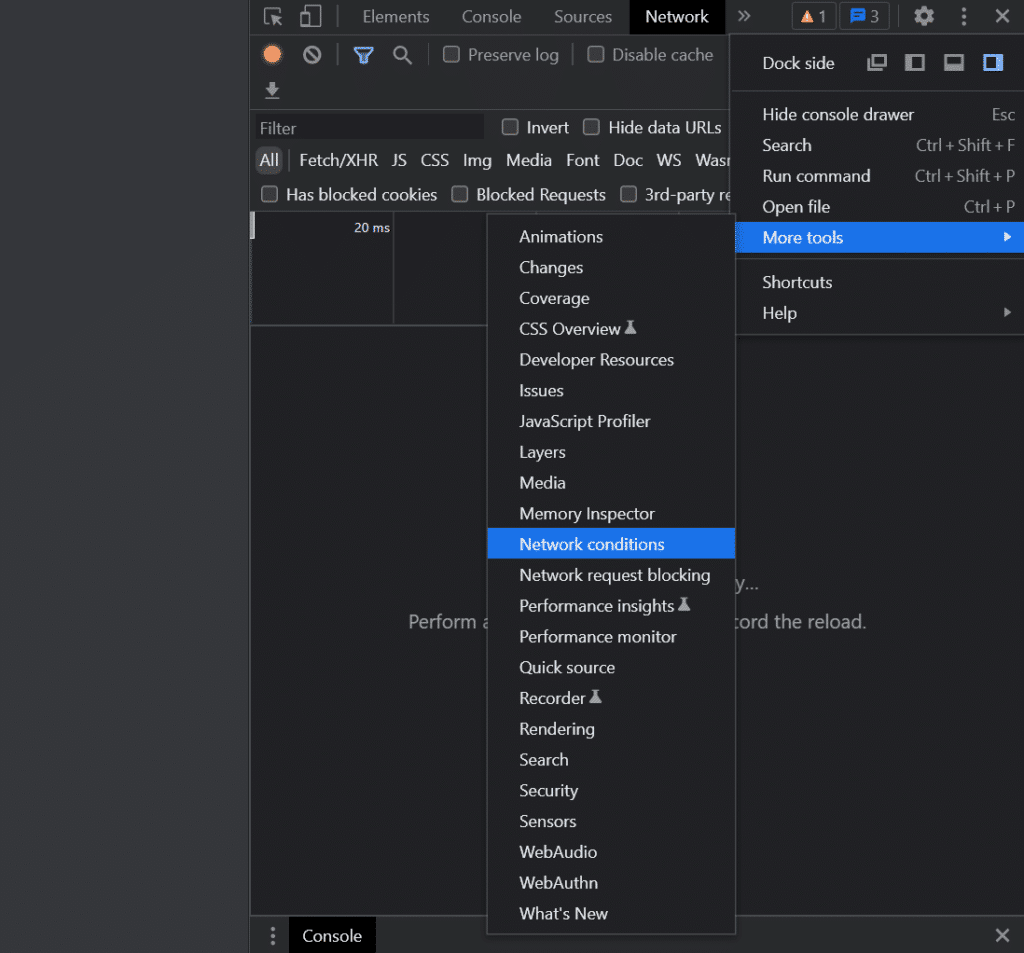Click the Shortcuts menu entry
Screen dimensions: 1024x953
pos(797,282)
